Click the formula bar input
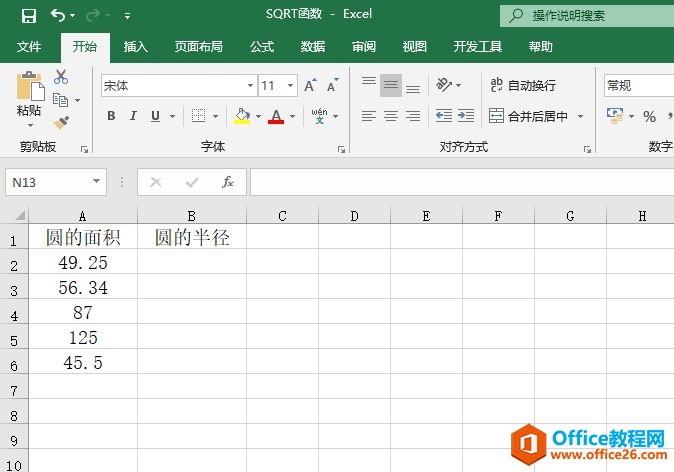The width and height of the screenshot is (674, 472). (x=462, y=182)
